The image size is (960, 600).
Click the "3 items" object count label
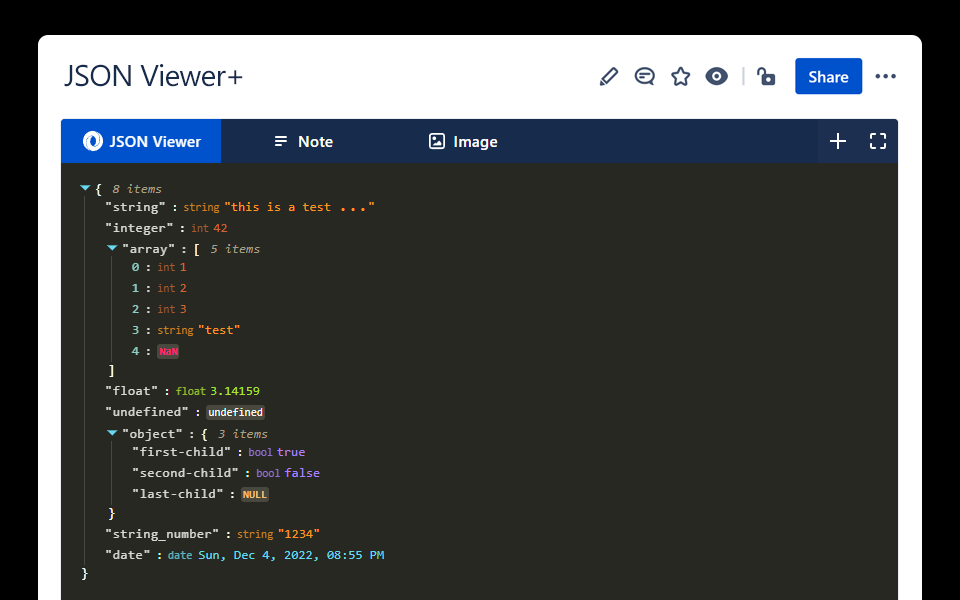pos(243,433)
